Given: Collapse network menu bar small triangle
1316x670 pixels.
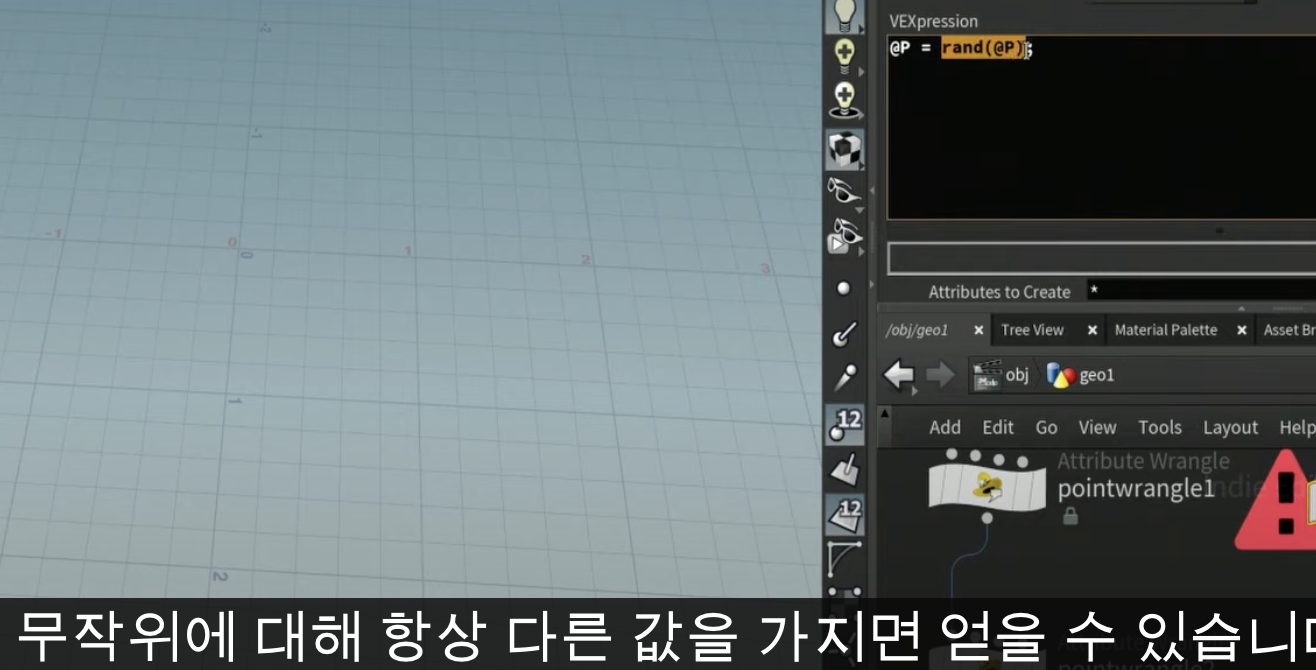Looking at the screenshot, I should 884,413.
